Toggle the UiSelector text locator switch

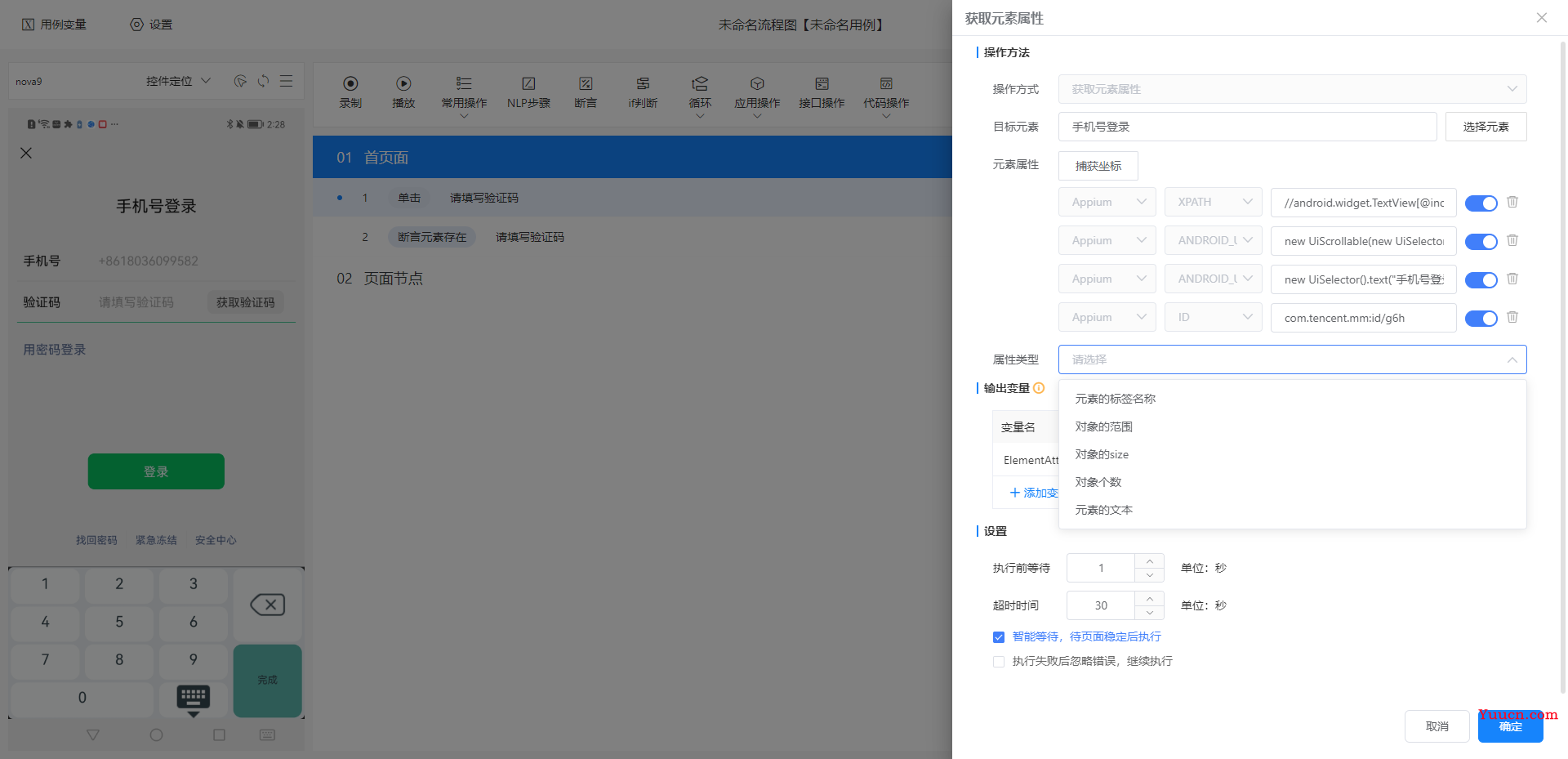tap(1481, 279)
